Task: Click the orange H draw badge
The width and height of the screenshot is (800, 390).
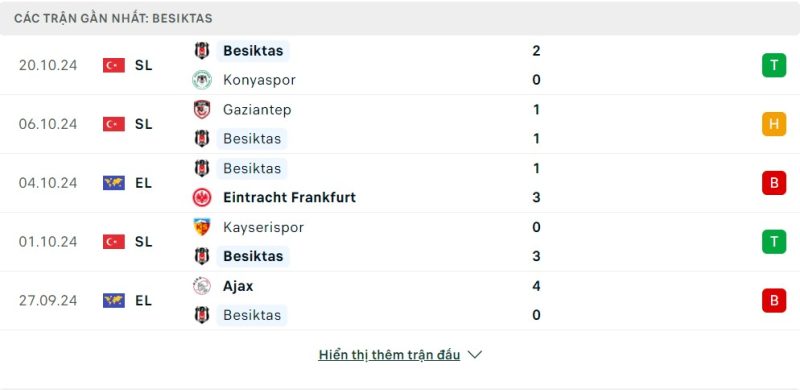Action: (774, 124)
